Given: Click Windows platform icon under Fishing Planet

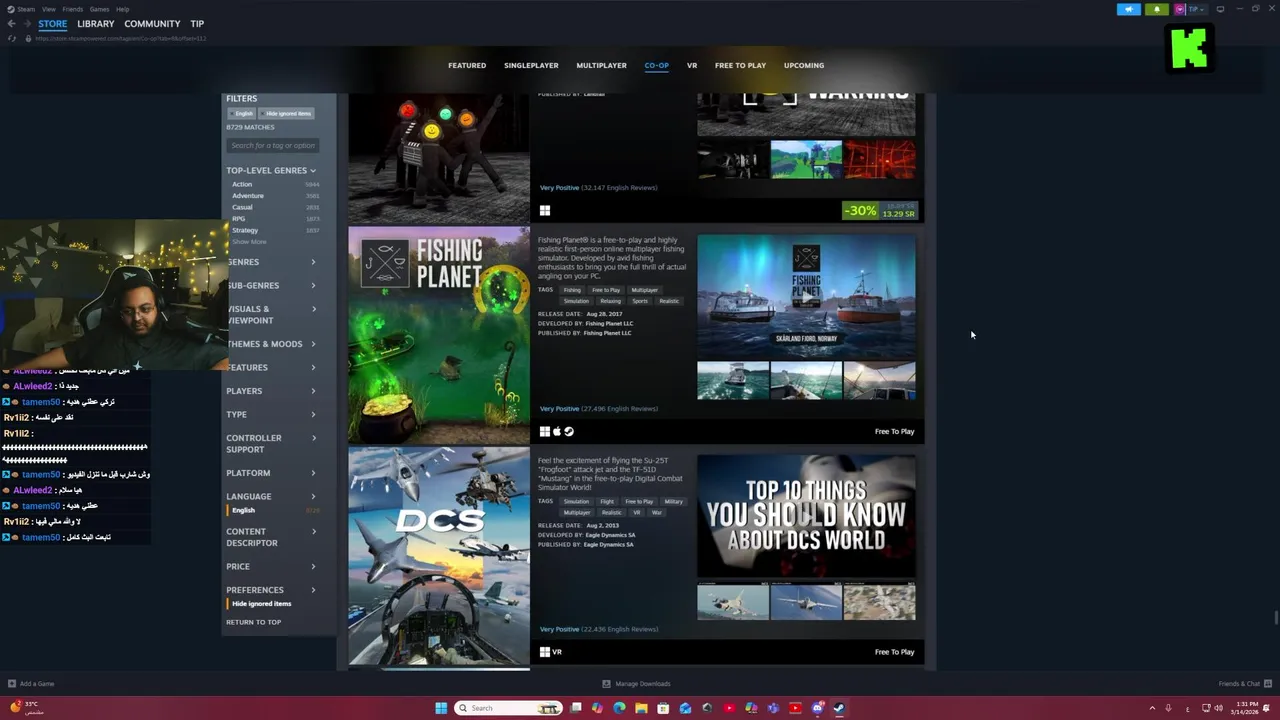Looking at the screenshot, I should [x=545, y=432].
